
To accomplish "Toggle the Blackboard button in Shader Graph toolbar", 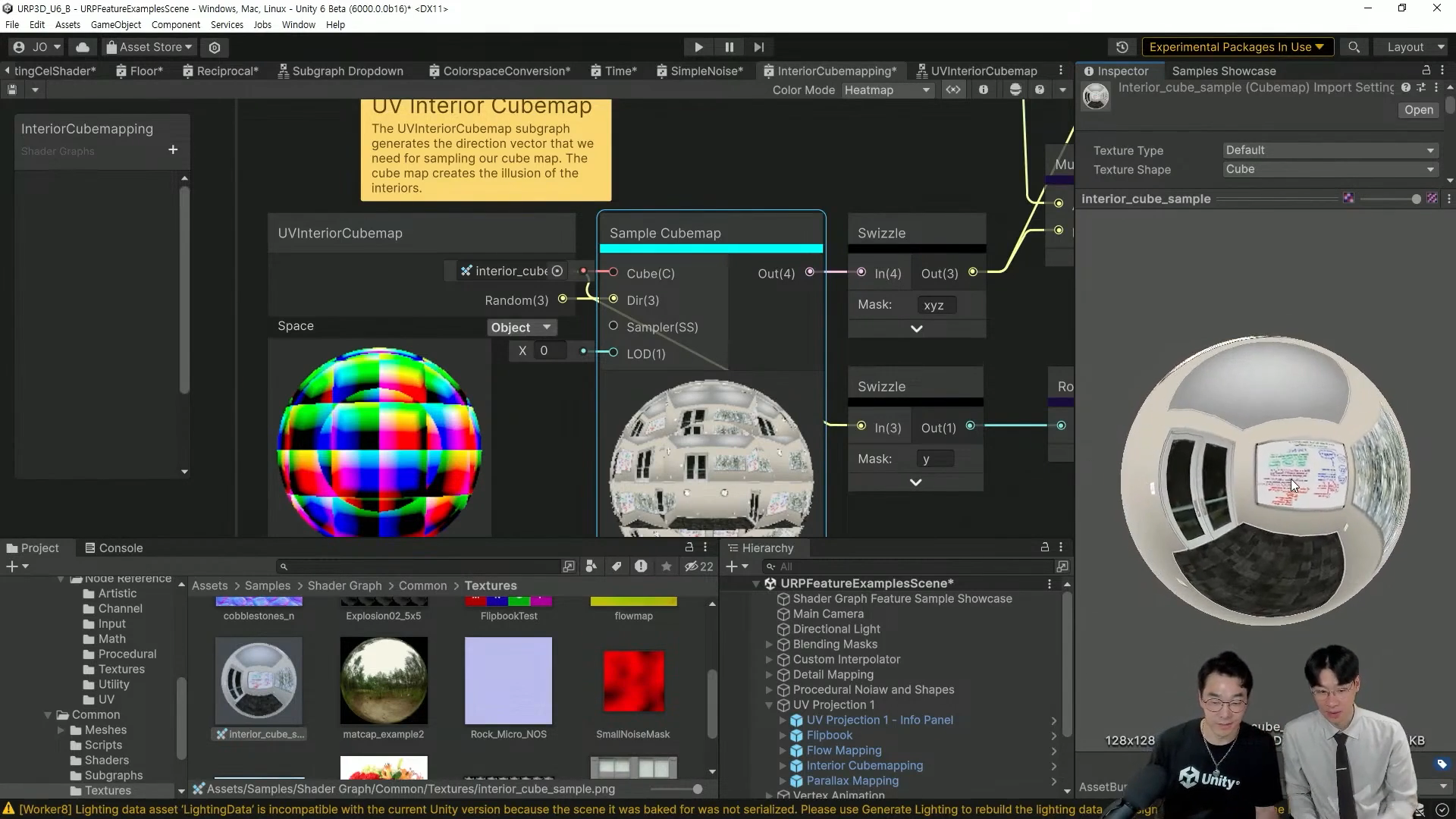I will pyautogui.click(x=953, y=89).
